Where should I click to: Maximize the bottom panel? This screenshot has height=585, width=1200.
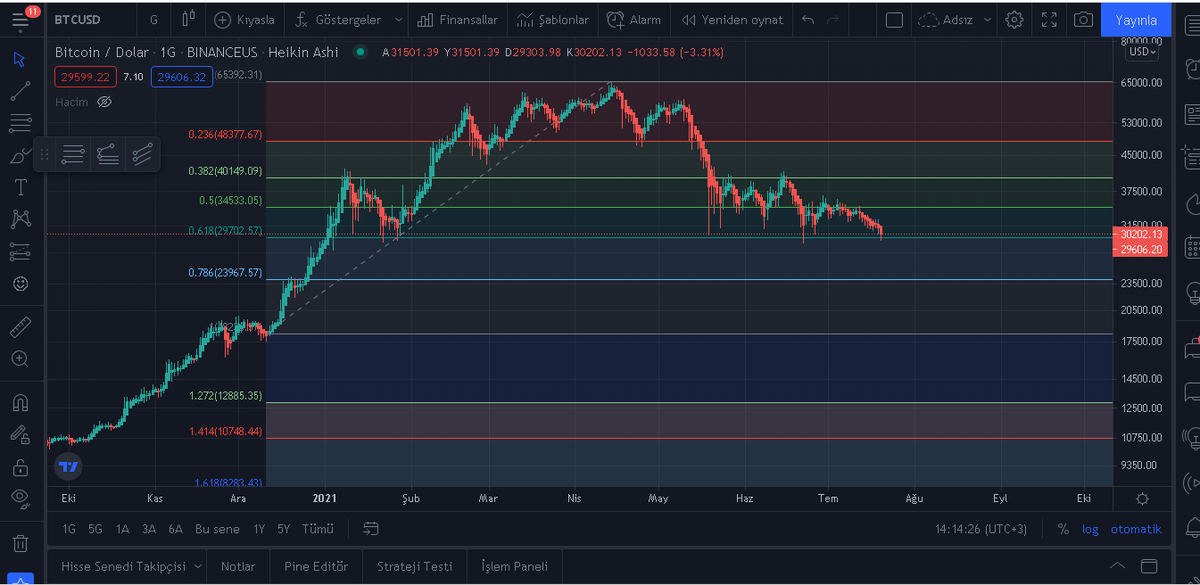point(1149,566)
